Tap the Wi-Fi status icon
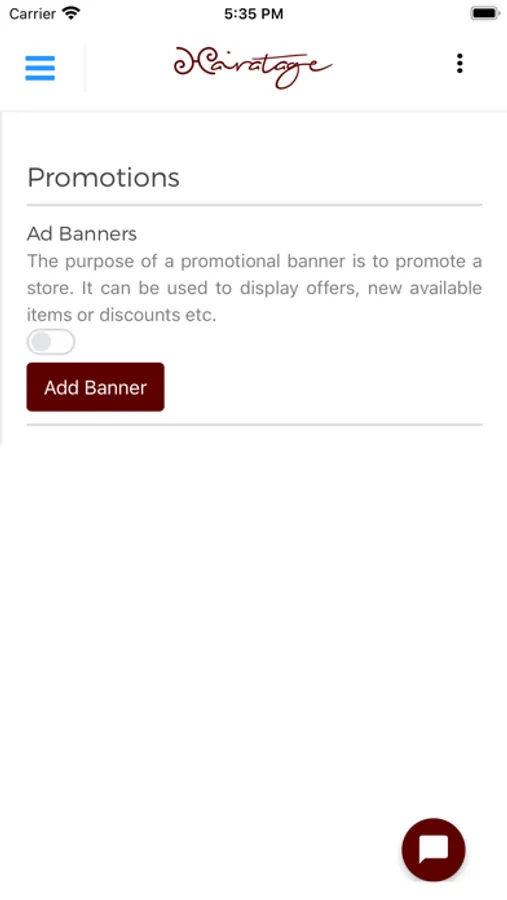Screen dimensions: 507x900 point(71,13)
